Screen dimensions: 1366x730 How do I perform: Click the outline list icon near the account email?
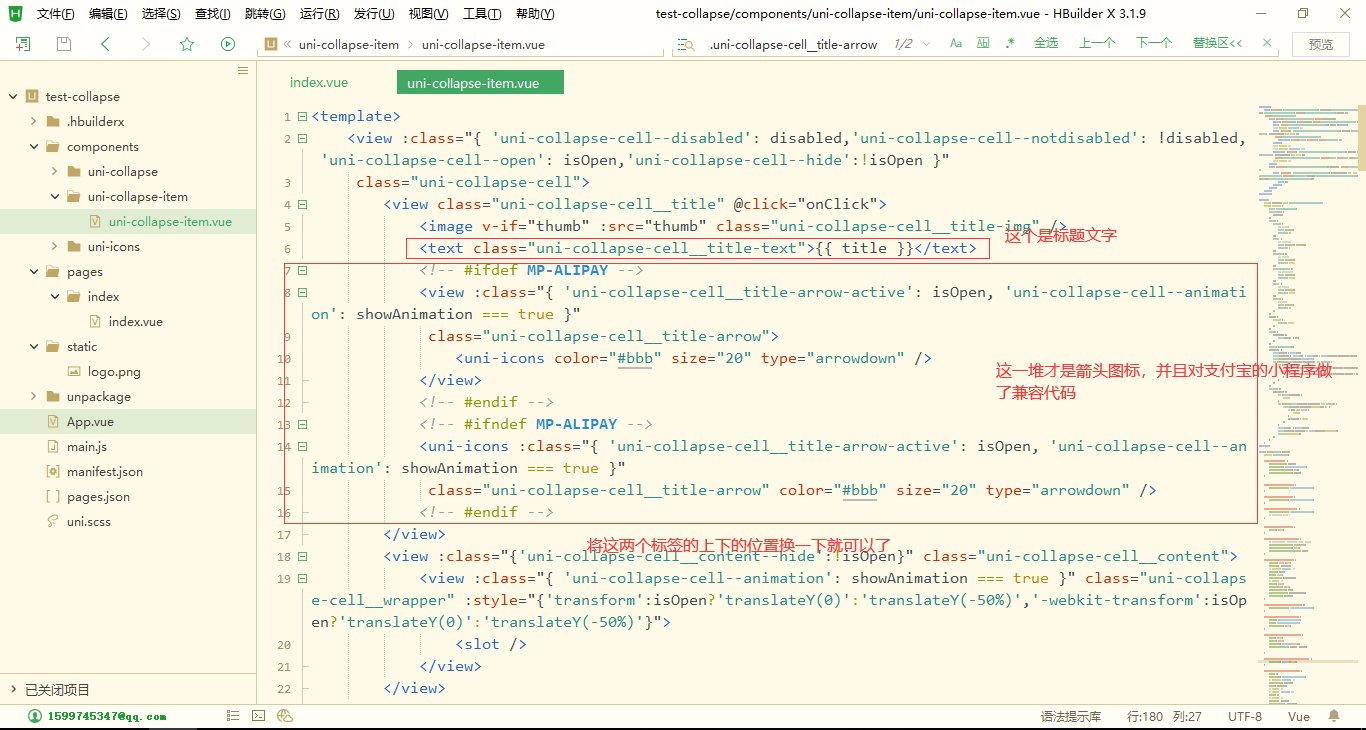(233, 716)
